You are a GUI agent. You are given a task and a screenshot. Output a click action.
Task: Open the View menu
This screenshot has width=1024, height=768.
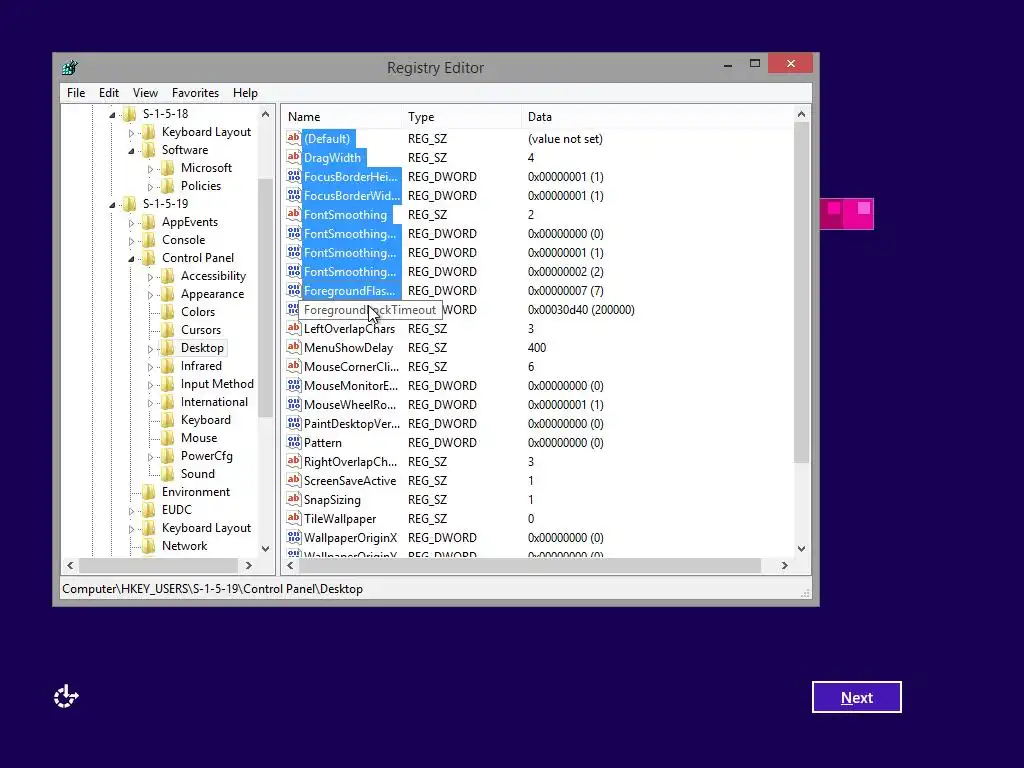point(145,93)
